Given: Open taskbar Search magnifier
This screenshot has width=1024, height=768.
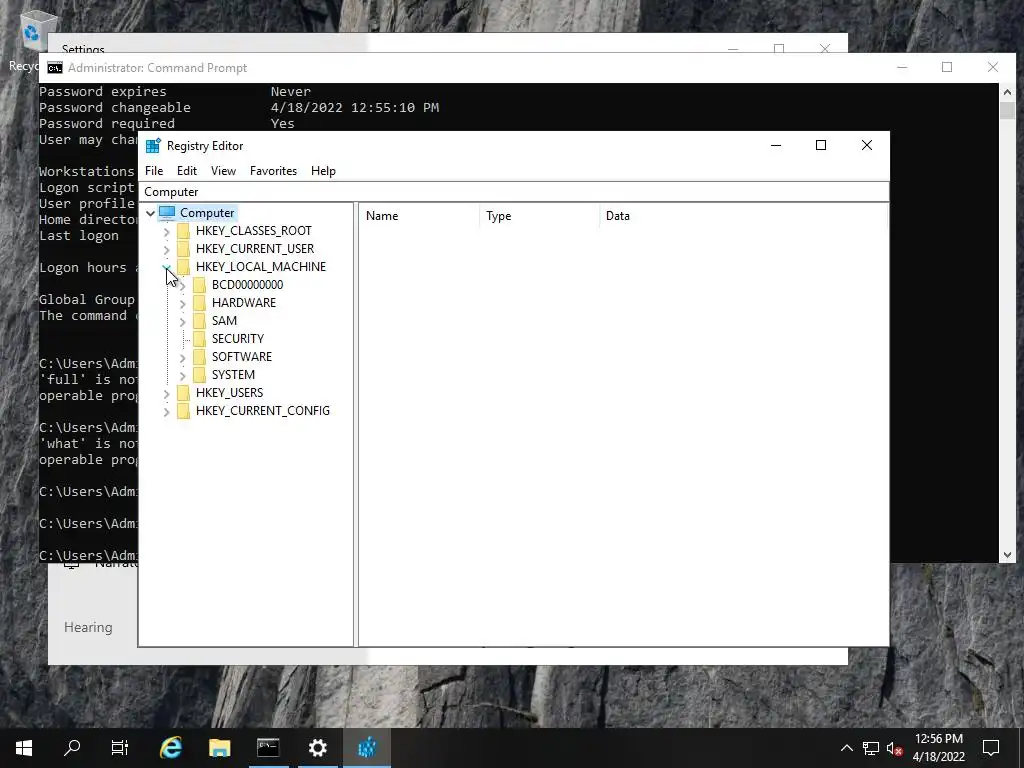Looking at the screenshot, I should coord(72,748).
